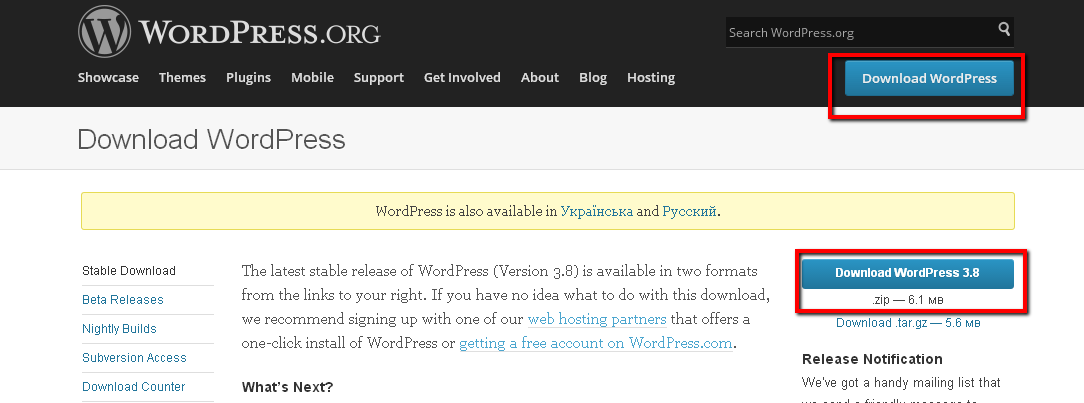
Task: Visit the Blog page
Action: 592,77
